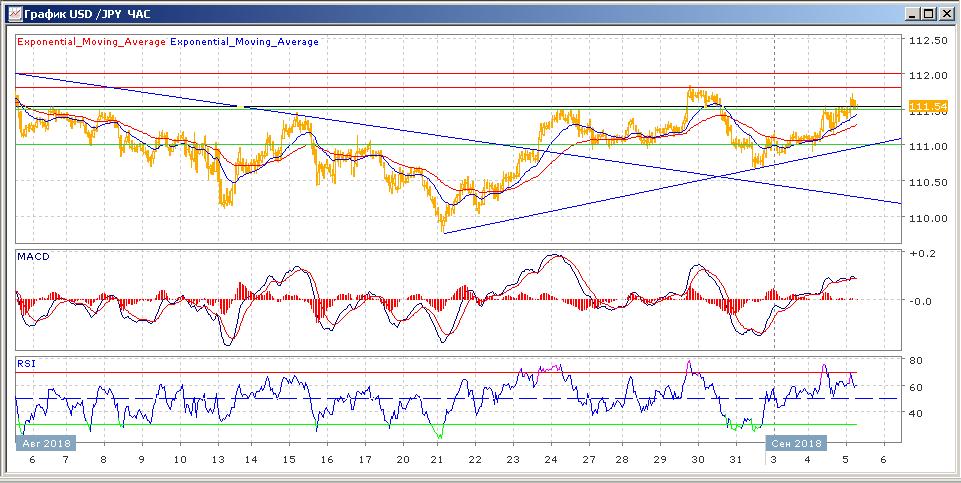Click the 80 RSI scale label

tap(917, 360)
